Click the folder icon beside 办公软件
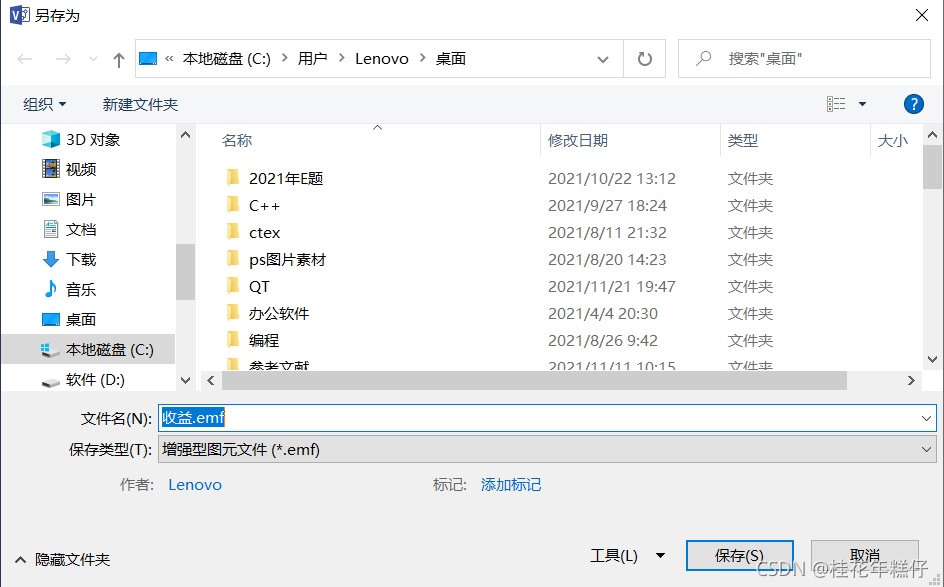Screen dimensions: 944x587 [x=233, y=312]
